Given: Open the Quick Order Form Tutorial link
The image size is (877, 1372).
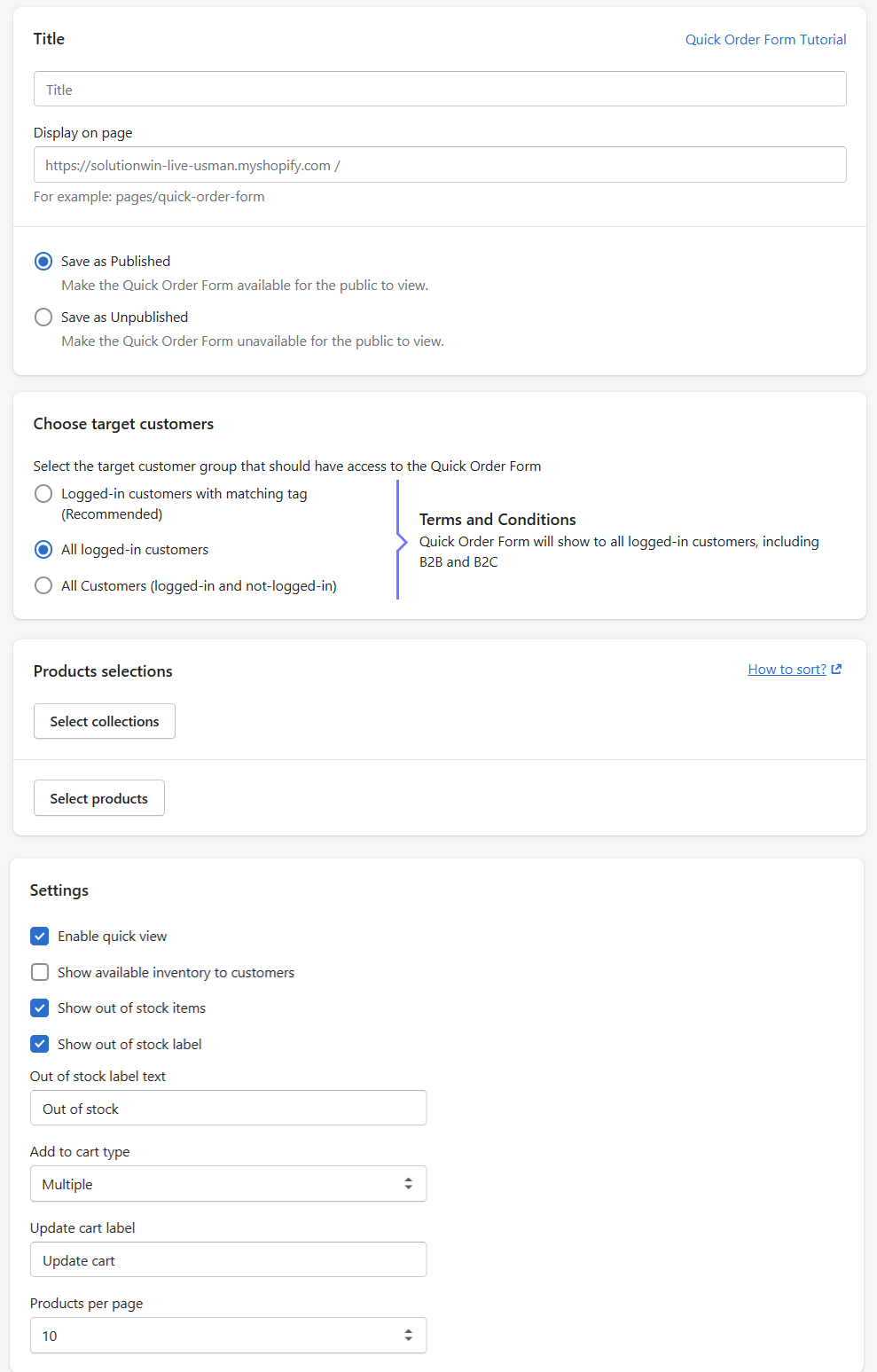Looking at the screenshot, I should [765, 40].
